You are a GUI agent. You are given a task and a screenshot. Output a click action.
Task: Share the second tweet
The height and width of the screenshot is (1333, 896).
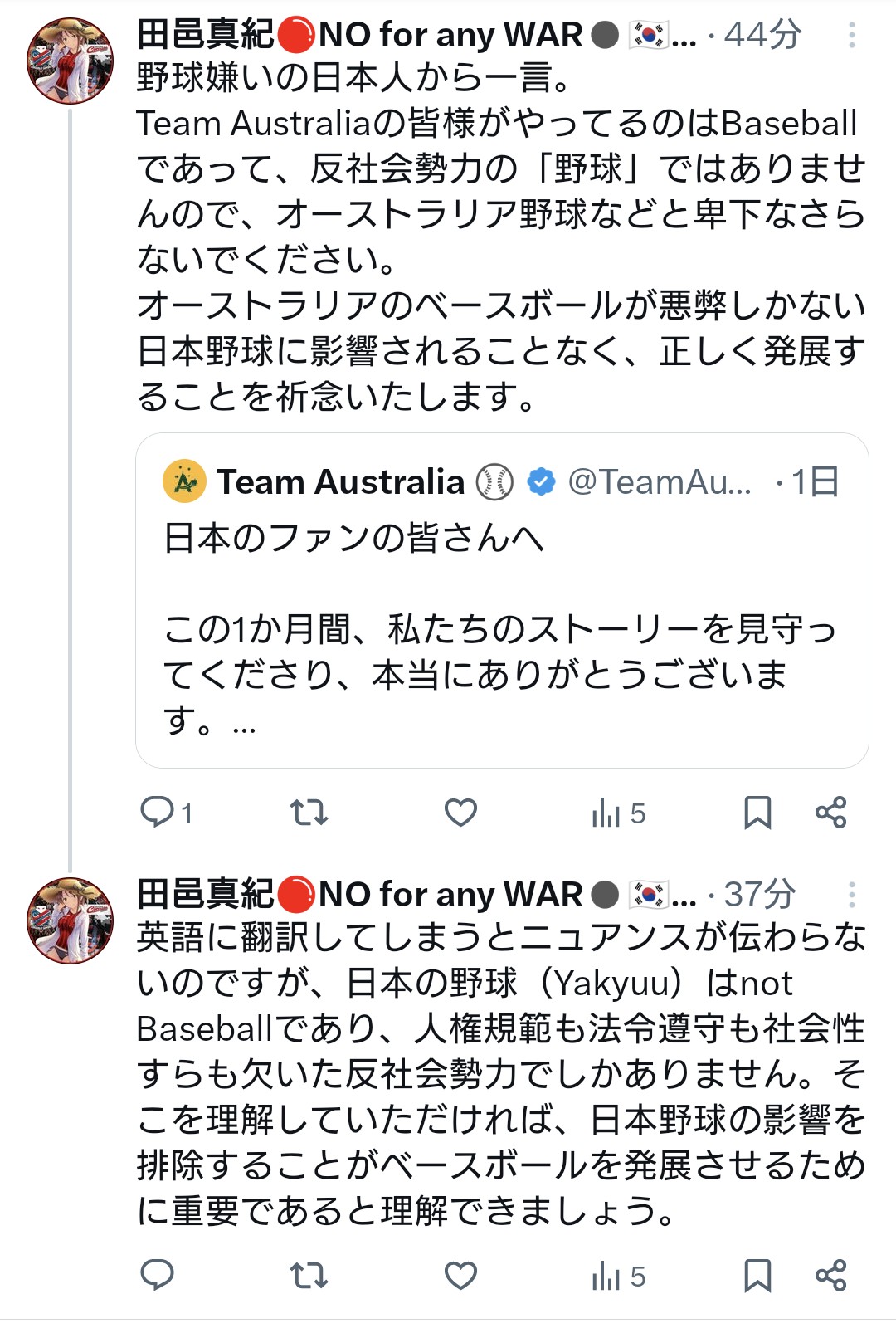[830, 1275]
